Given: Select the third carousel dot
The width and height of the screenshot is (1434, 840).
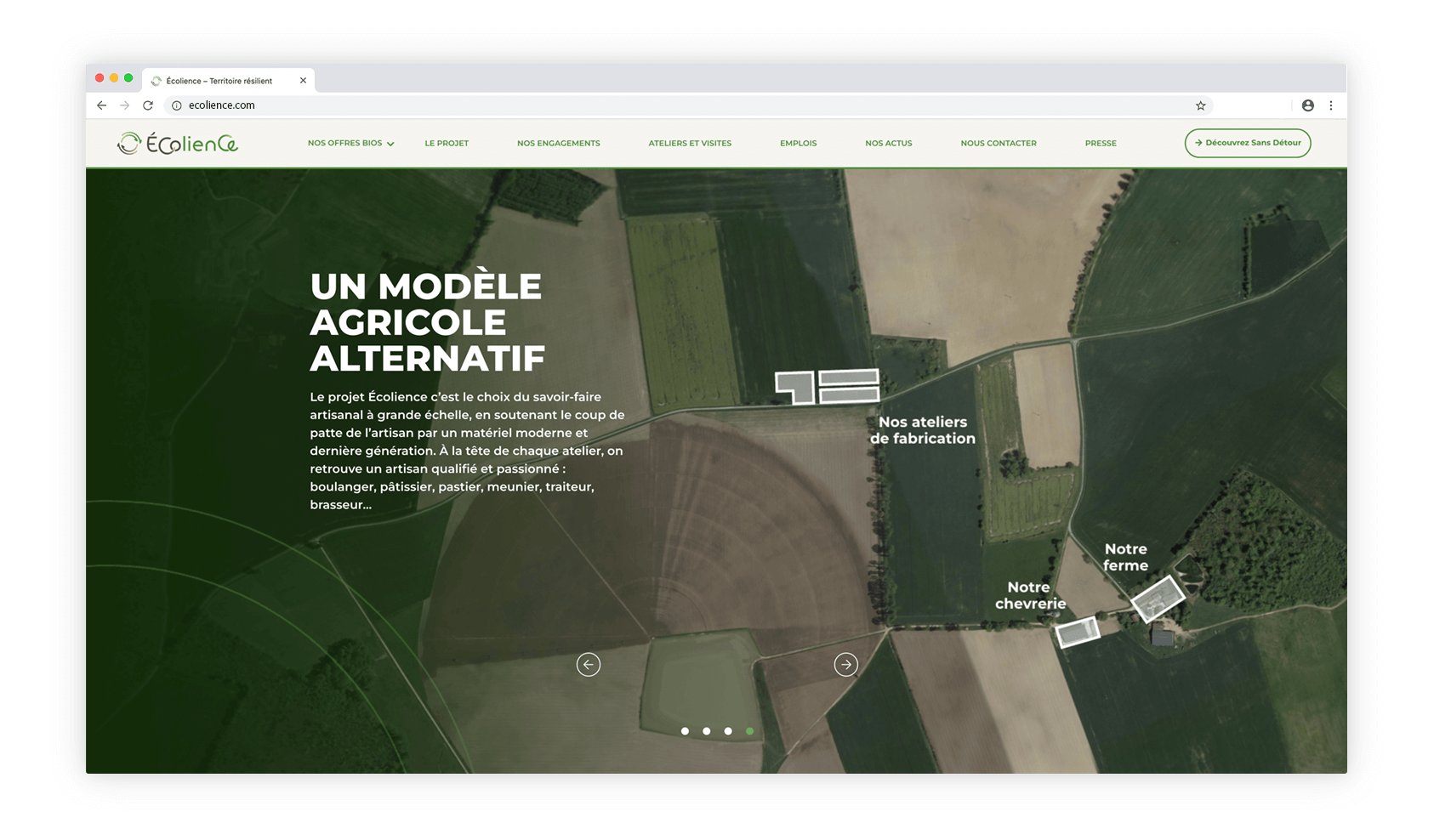Looking at the screenshot, I should click(x=728, y=731).
